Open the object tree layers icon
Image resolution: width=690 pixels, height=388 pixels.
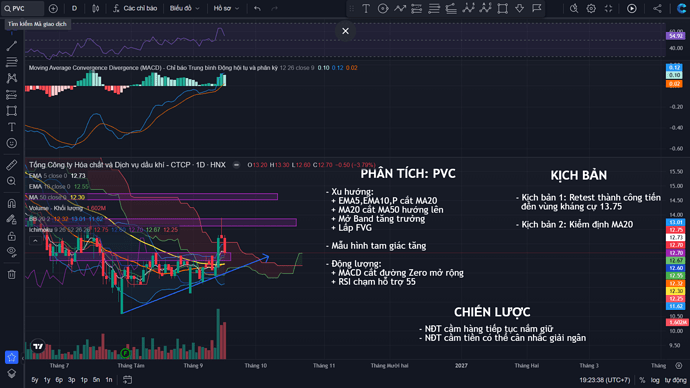pyautogui.click(x=12, y=373)
